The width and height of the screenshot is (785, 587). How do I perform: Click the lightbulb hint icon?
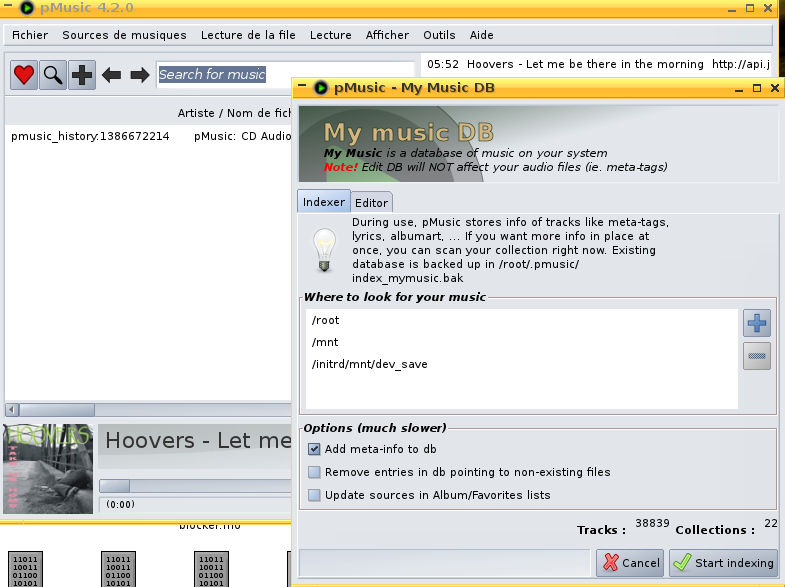324,250
